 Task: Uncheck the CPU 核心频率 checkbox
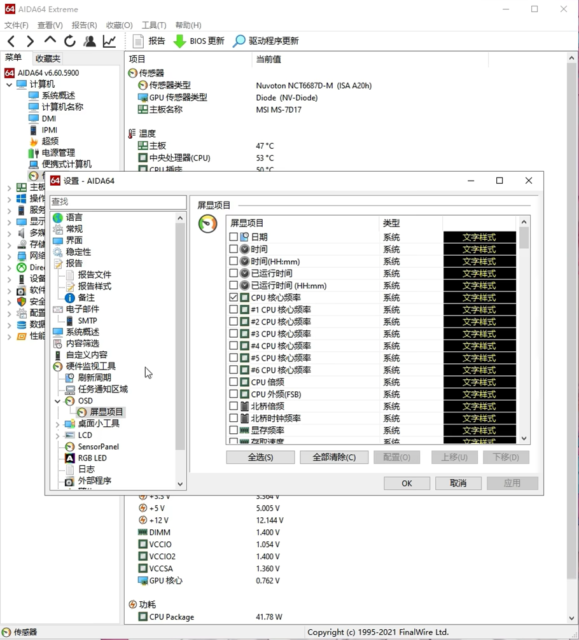pyautogui.click(x=233, y=297)
